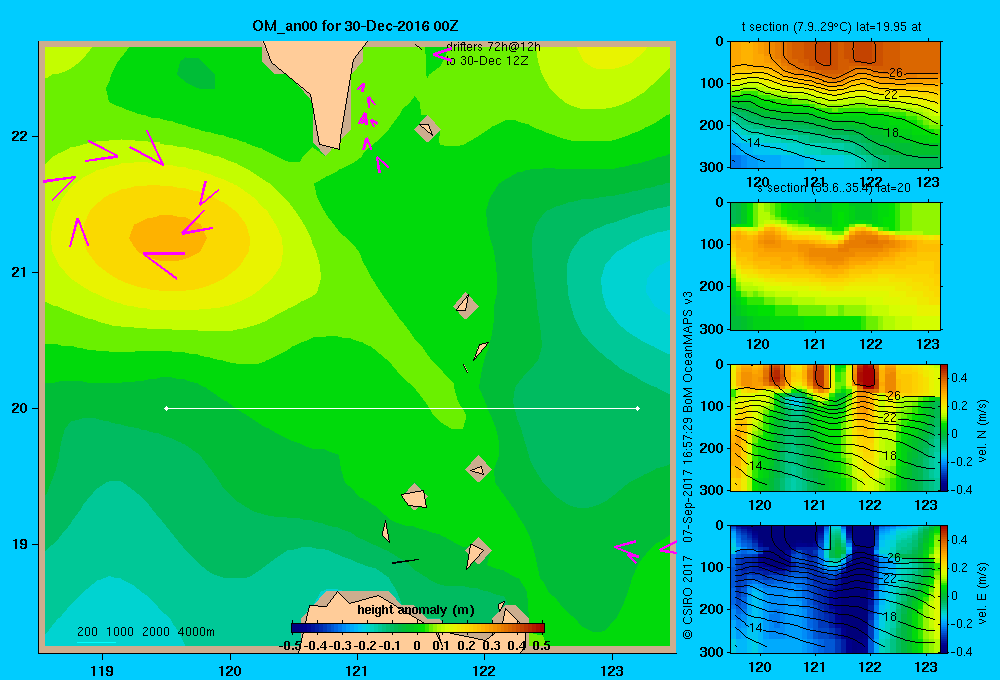The height and width of the screenshot is (680, 1000).
Task: Click the -0.5 value on height anomaly scale
Action: pos(290,646)
